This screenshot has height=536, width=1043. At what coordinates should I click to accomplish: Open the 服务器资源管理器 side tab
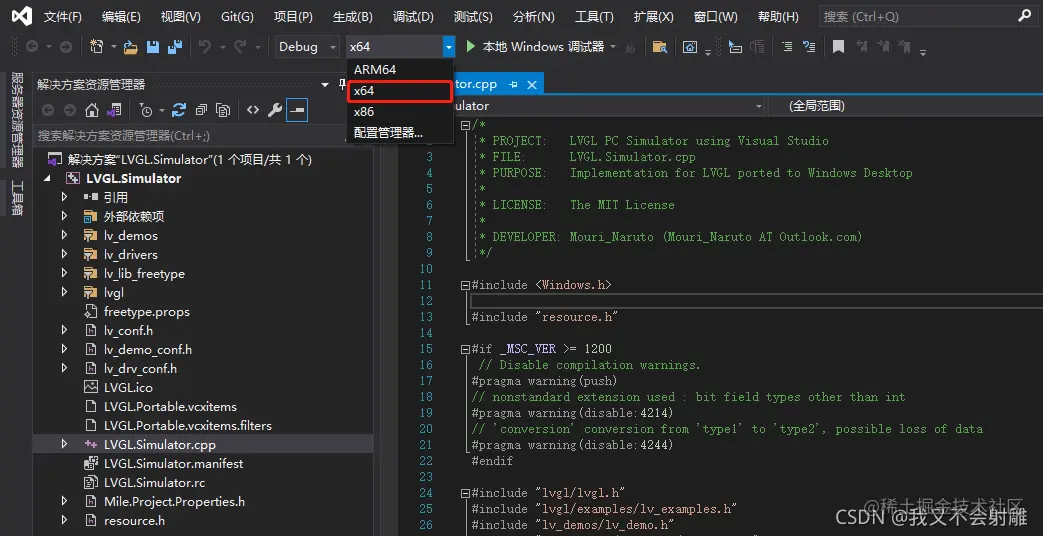(17, 120)
